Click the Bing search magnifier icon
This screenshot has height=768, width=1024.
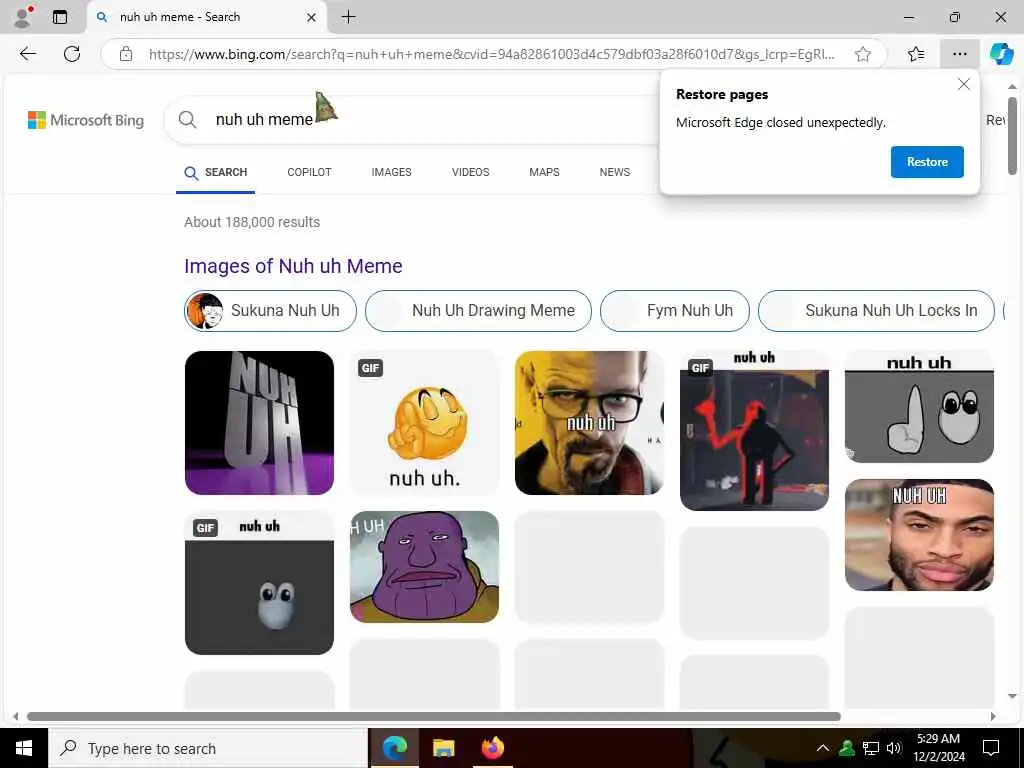(187, 120)
